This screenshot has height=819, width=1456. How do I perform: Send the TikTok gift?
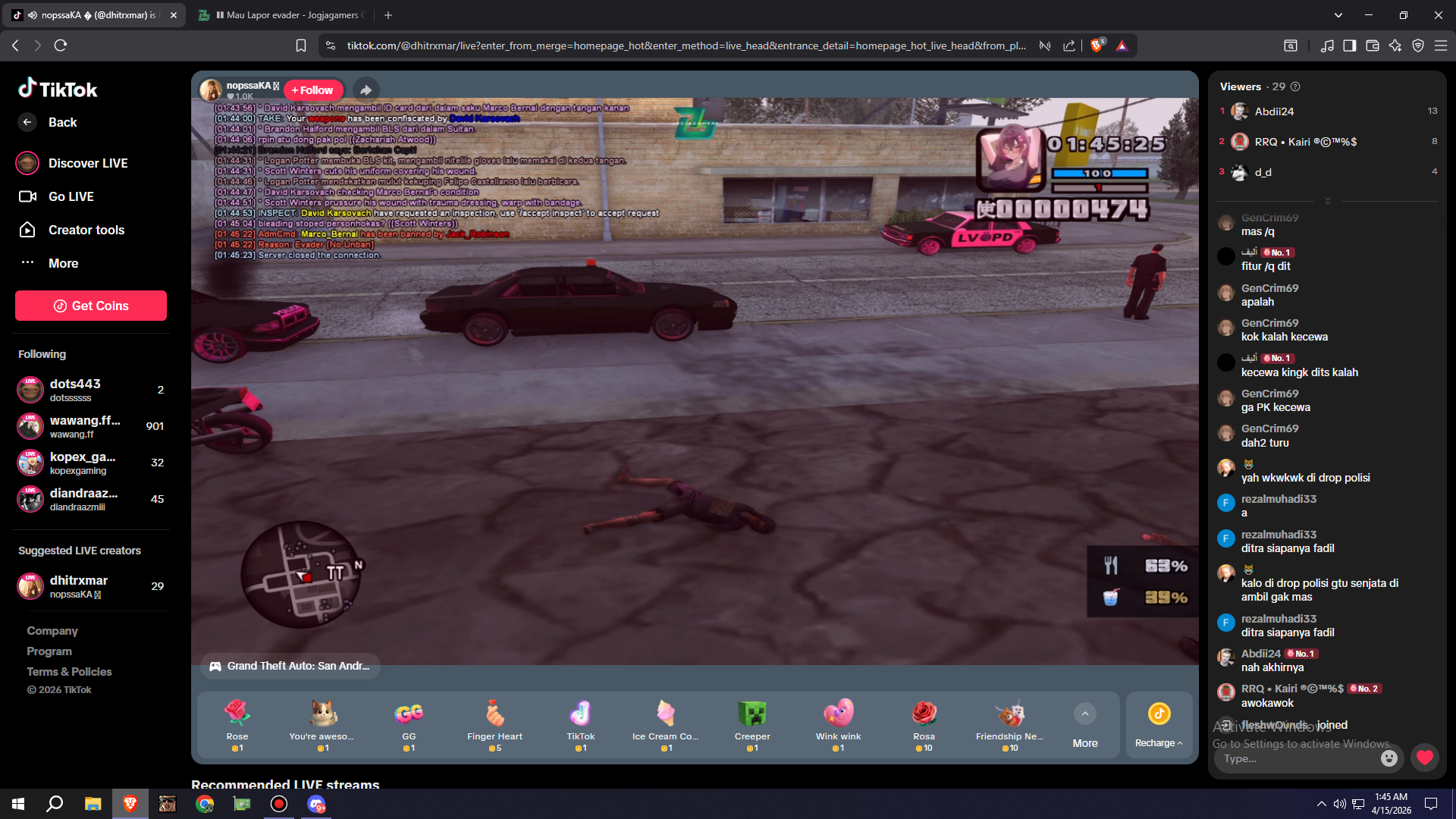(581, 725)
